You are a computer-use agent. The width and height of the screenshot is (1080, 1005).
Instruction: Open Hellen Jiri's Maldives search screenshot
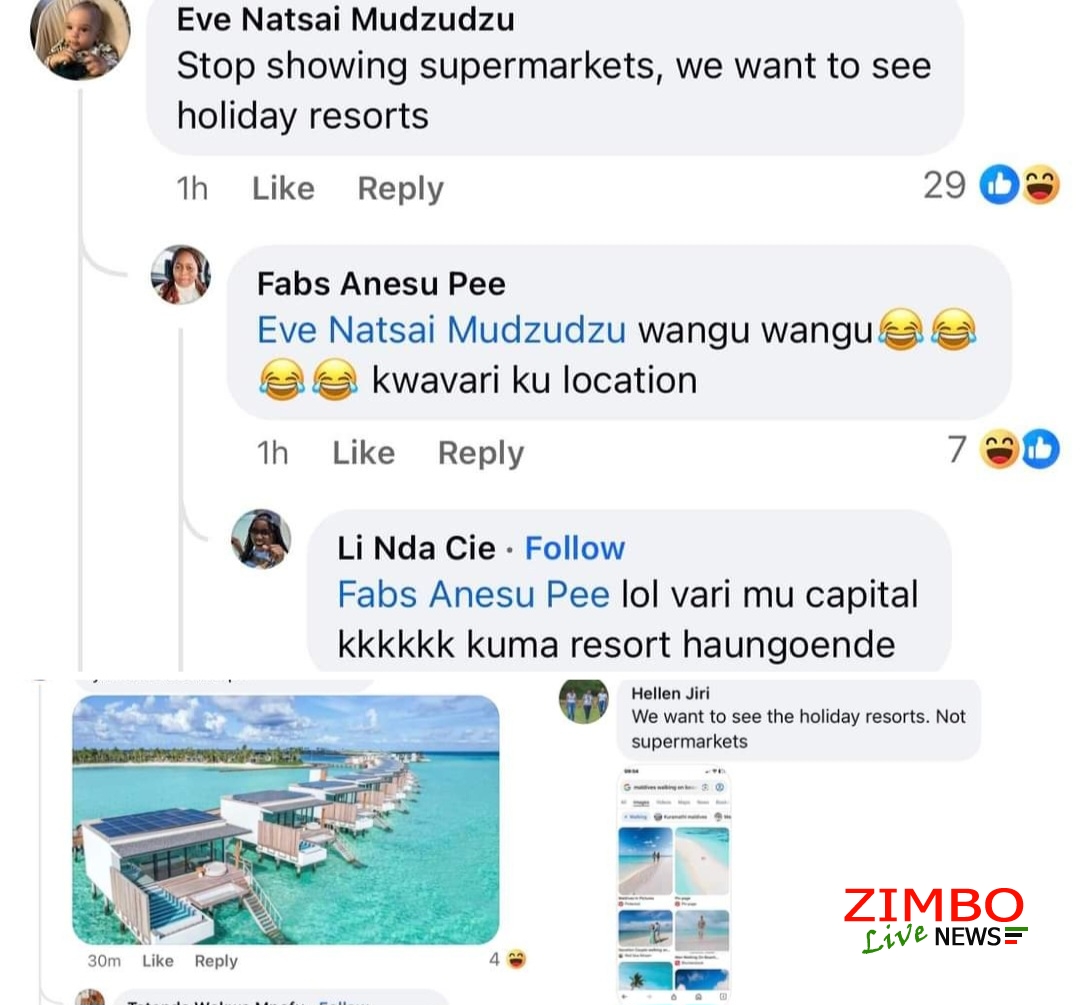coord(674,884)
